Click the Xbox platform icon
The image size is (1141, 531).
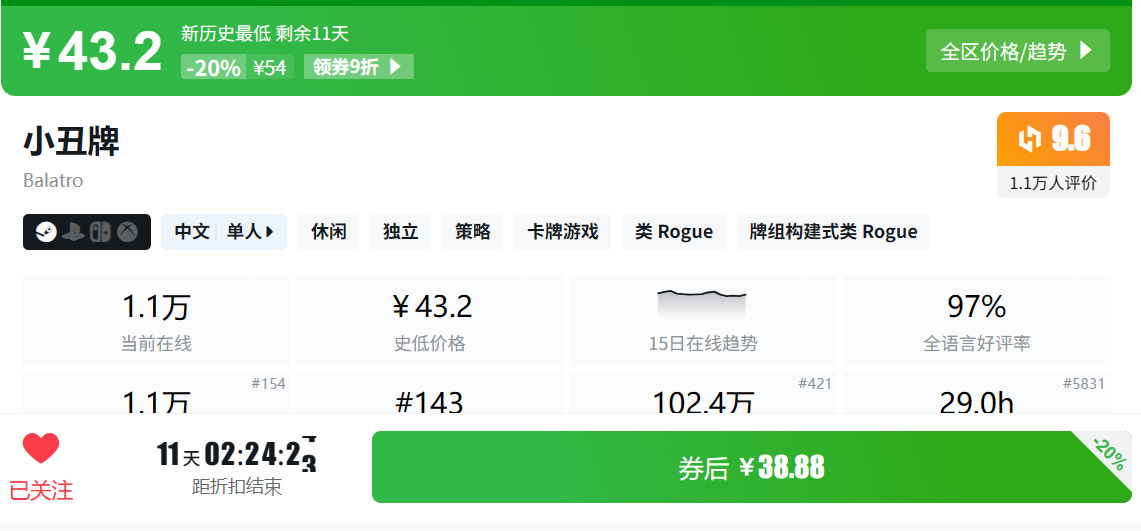click(x=128, y=232)
